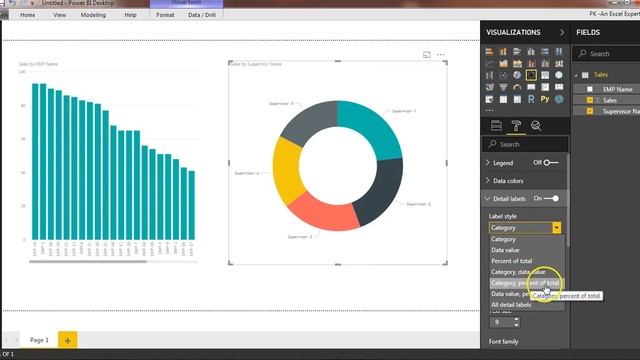Screen dimensions: 640x360
Task: Select the KPI visual
Action: [559, 87]
